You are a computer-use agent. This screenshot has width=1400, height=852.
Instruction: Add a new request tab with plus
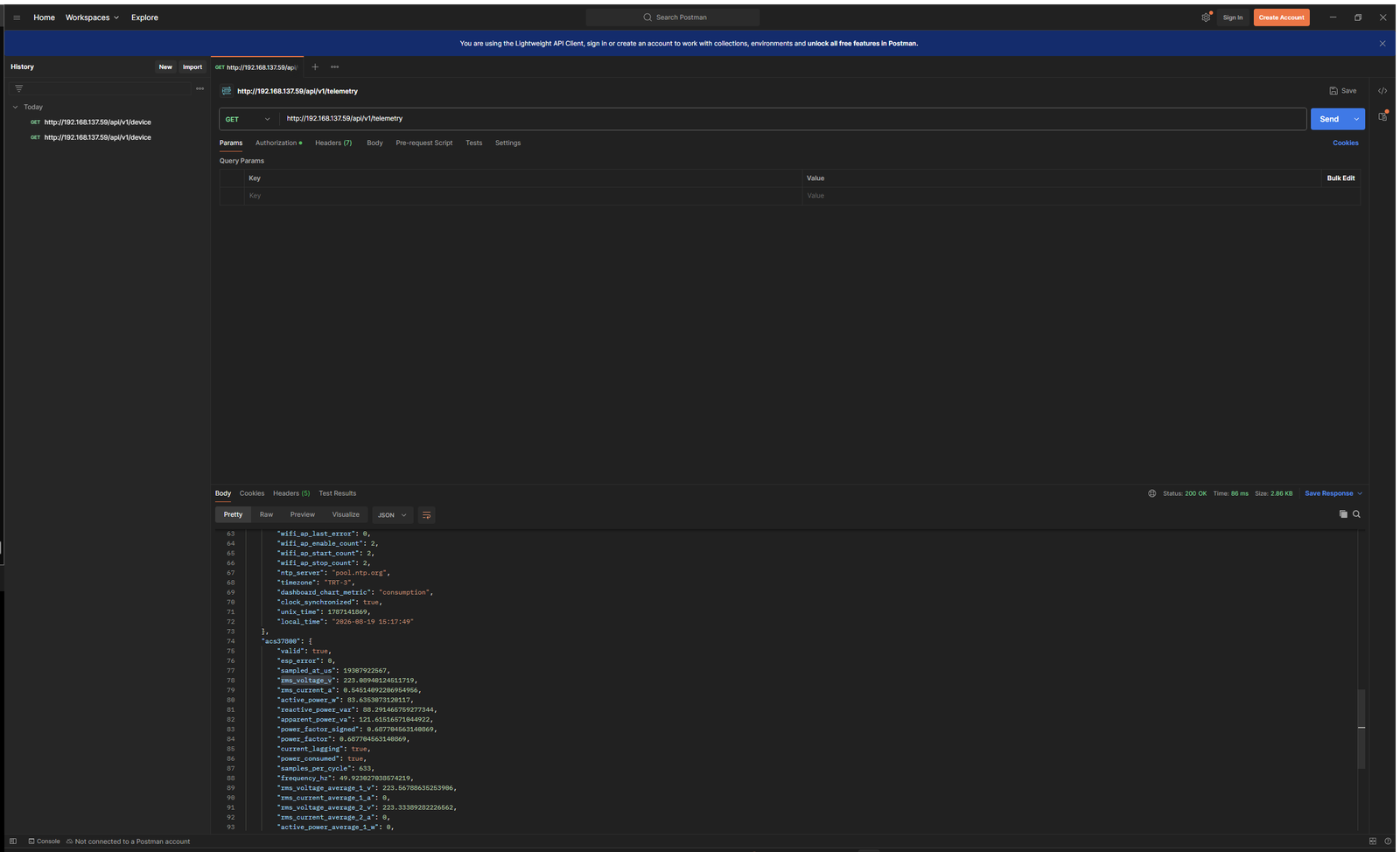click(x=315, y=66)
